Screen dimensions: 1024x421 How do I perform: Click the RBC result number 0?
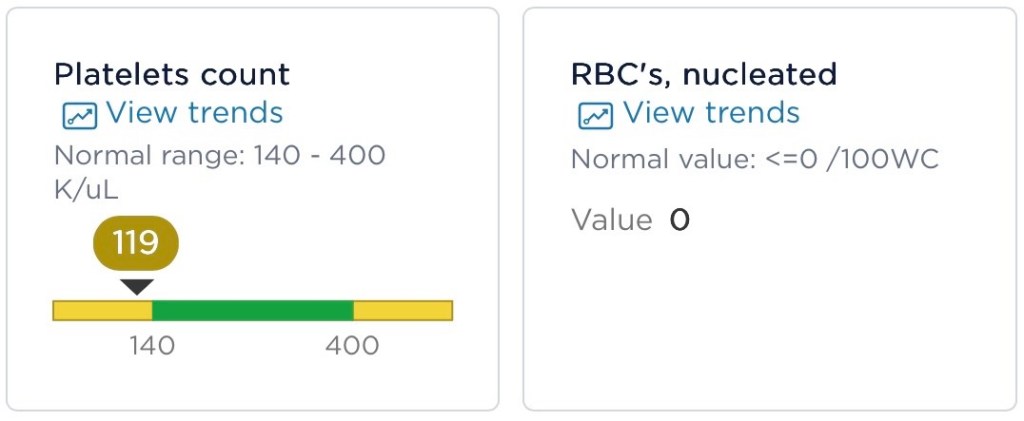click(x=680, y=220)
